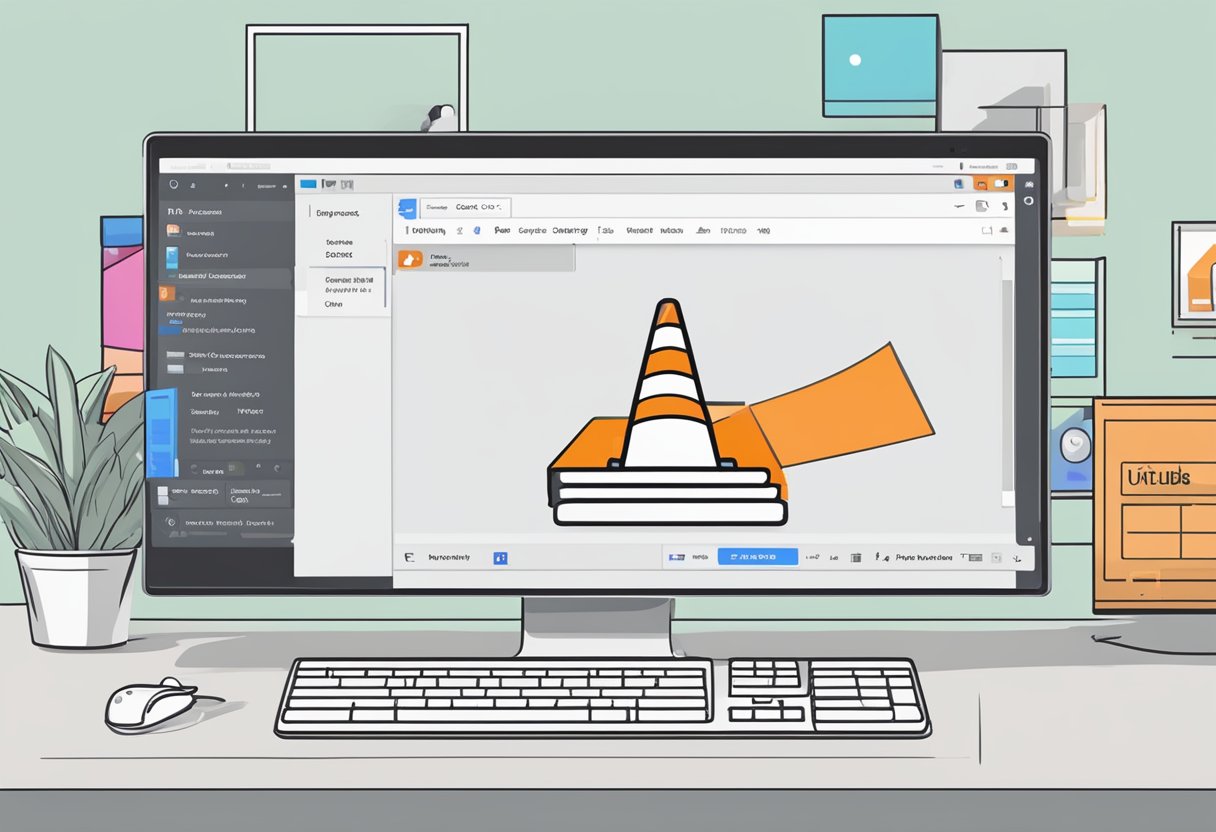1216x832 pixels.
Task: Select the printer icon near the bottom-right toolbar
Action: [975, 557]
